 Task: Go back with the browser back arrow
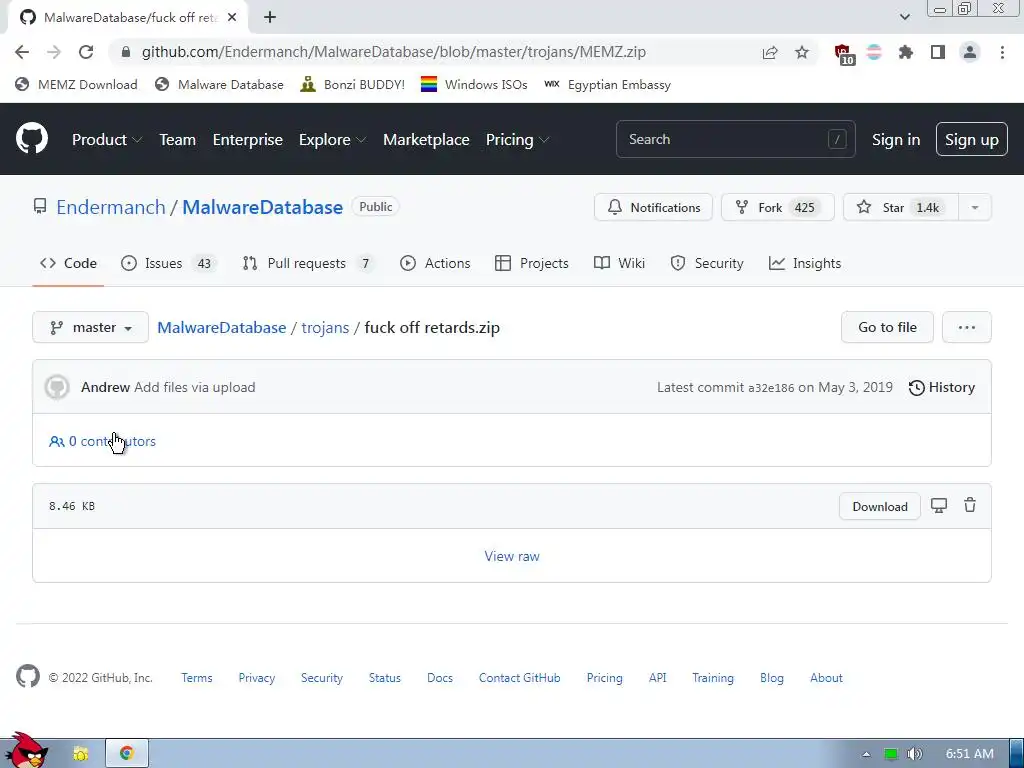click(x=22, y=52)
